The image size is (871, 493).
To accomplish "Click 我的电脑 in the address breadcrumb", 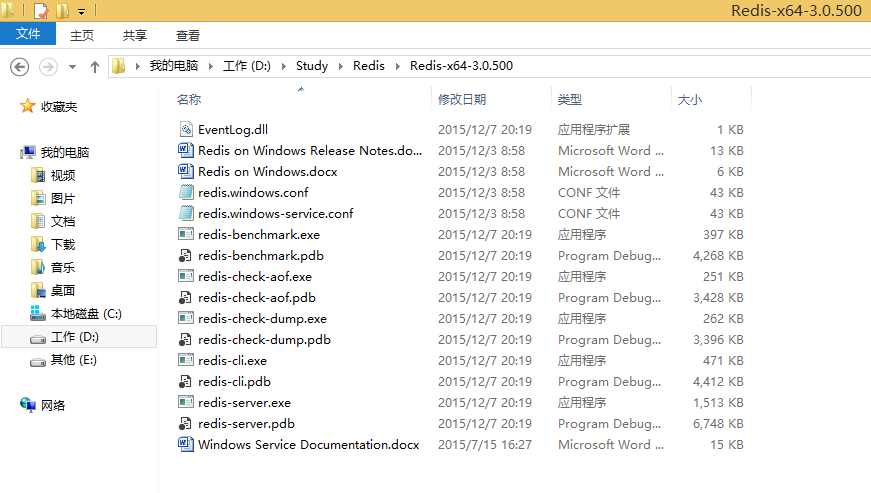I will tap(174, 66).
